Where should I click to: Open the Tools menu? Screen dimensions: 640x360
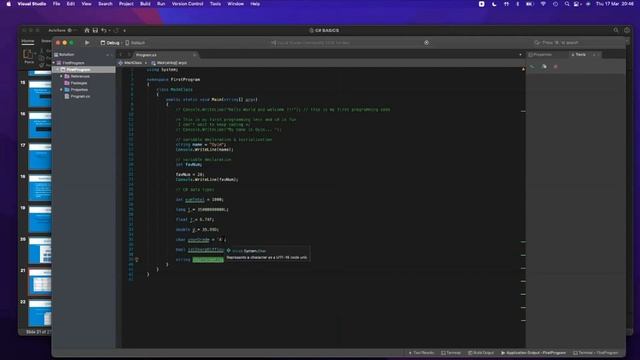pos(215,4)
